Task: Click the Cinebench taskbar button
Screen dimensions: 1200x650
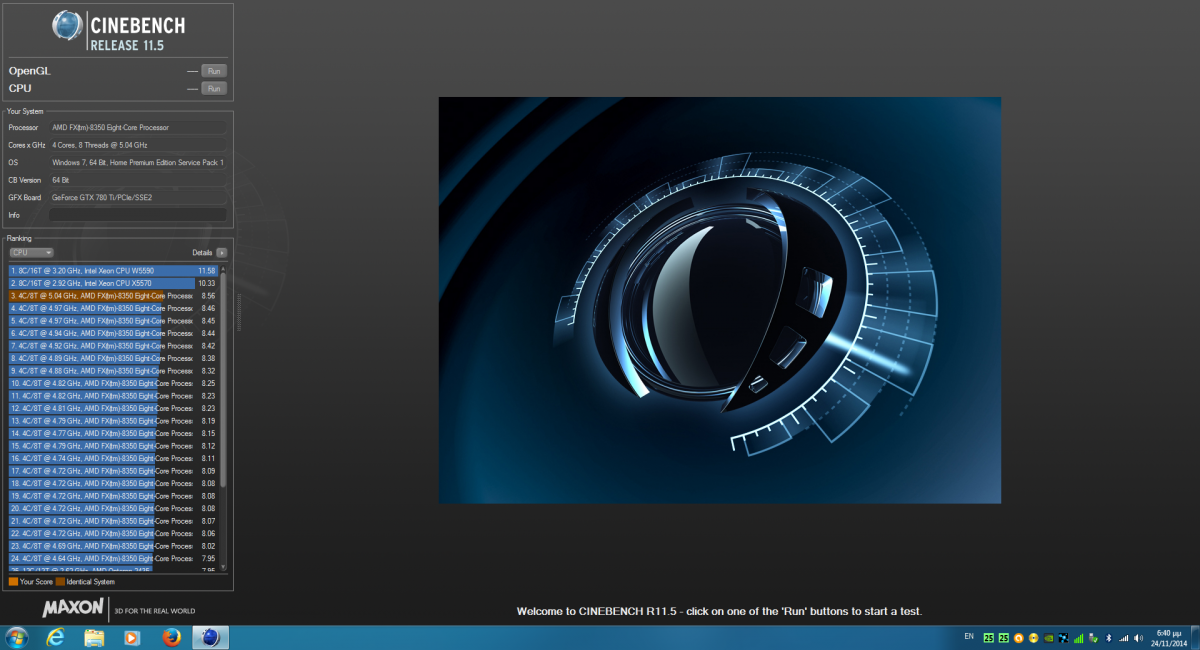Action: (x=209, y=637)
